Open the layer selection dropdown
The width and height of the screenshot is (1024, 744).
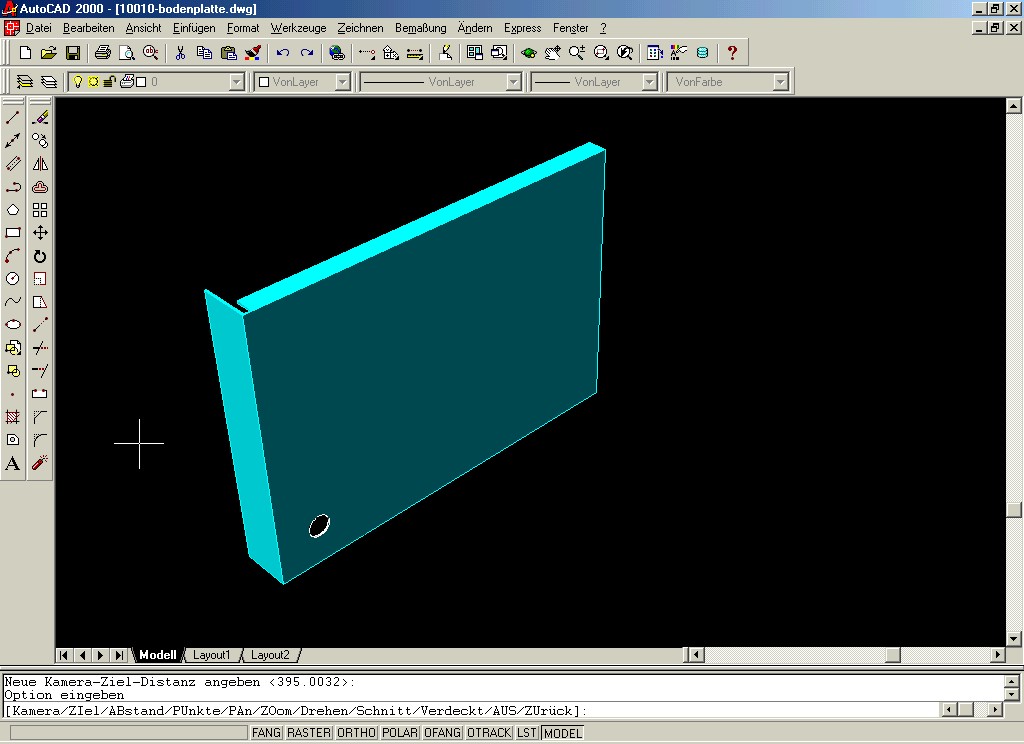pos(236,82)
